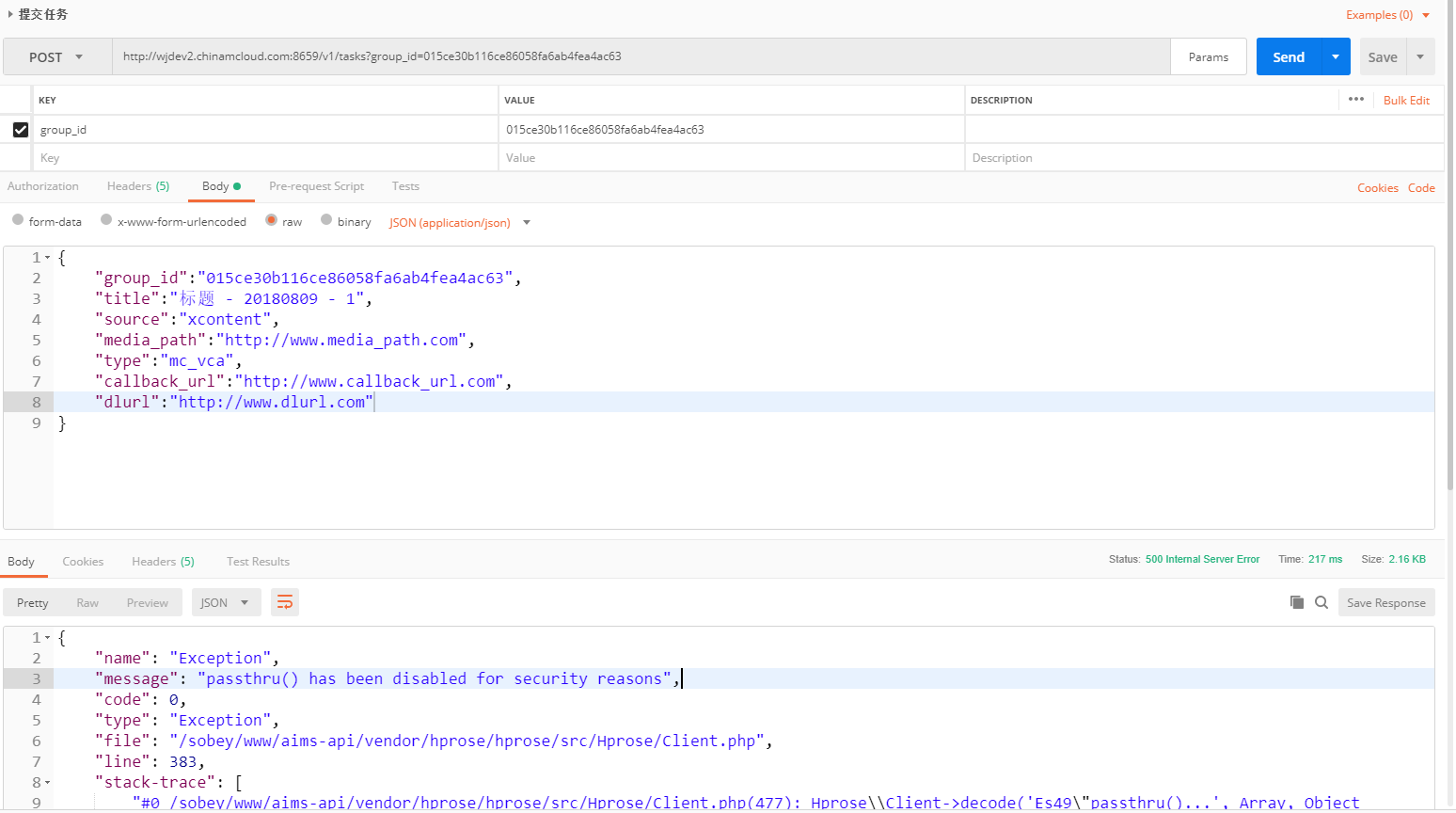
Task: Click the request URL input field
Action: pyautogui.click(x=640, y=56)
